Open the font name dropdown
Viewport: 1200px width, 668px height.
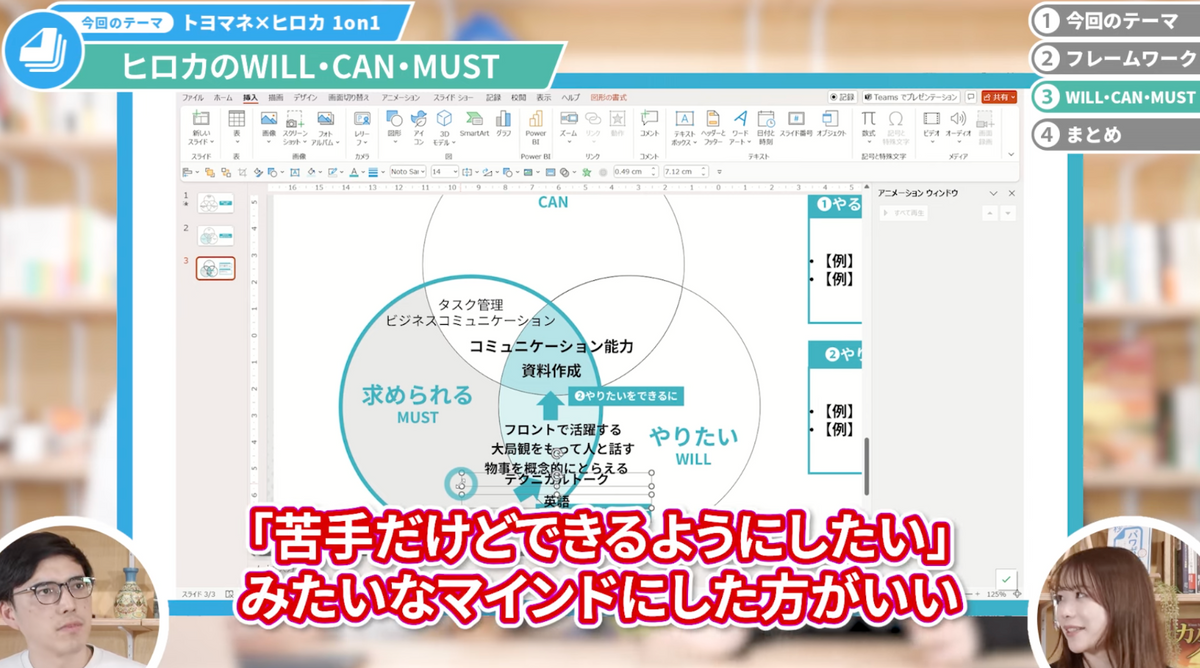pos(408,172)
